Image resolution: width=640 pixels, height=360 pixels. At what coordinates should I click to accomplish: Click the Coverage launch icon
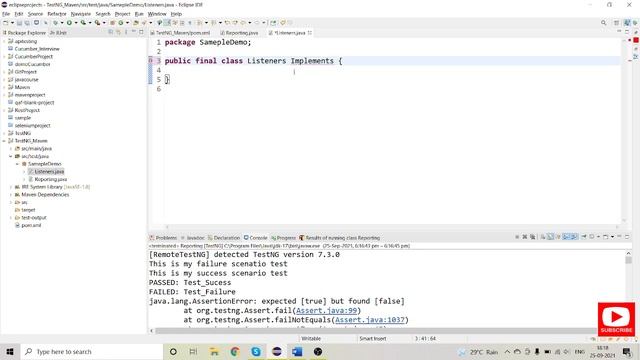(83, 23)
